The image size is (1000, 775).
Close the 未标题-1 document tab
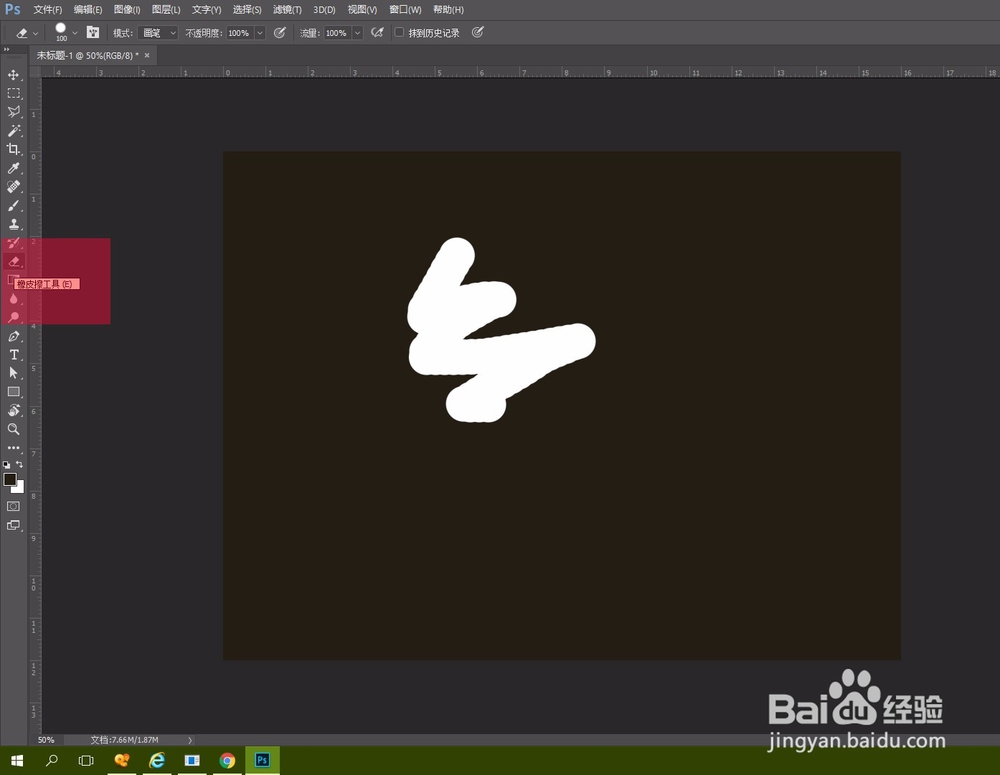(147, 55)
